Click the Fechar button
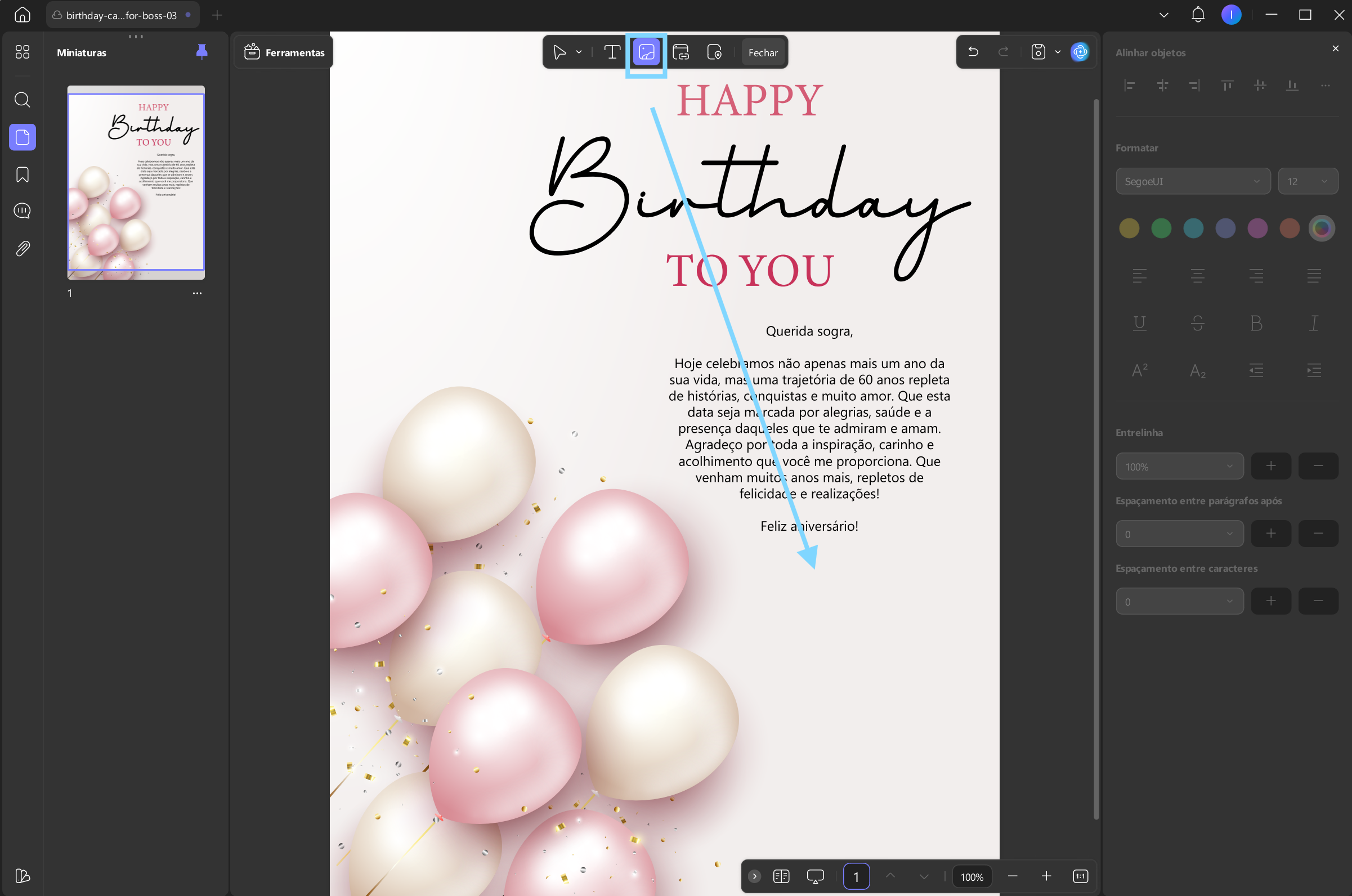Viewport: 1352px width, 896px height. [763, 52]
